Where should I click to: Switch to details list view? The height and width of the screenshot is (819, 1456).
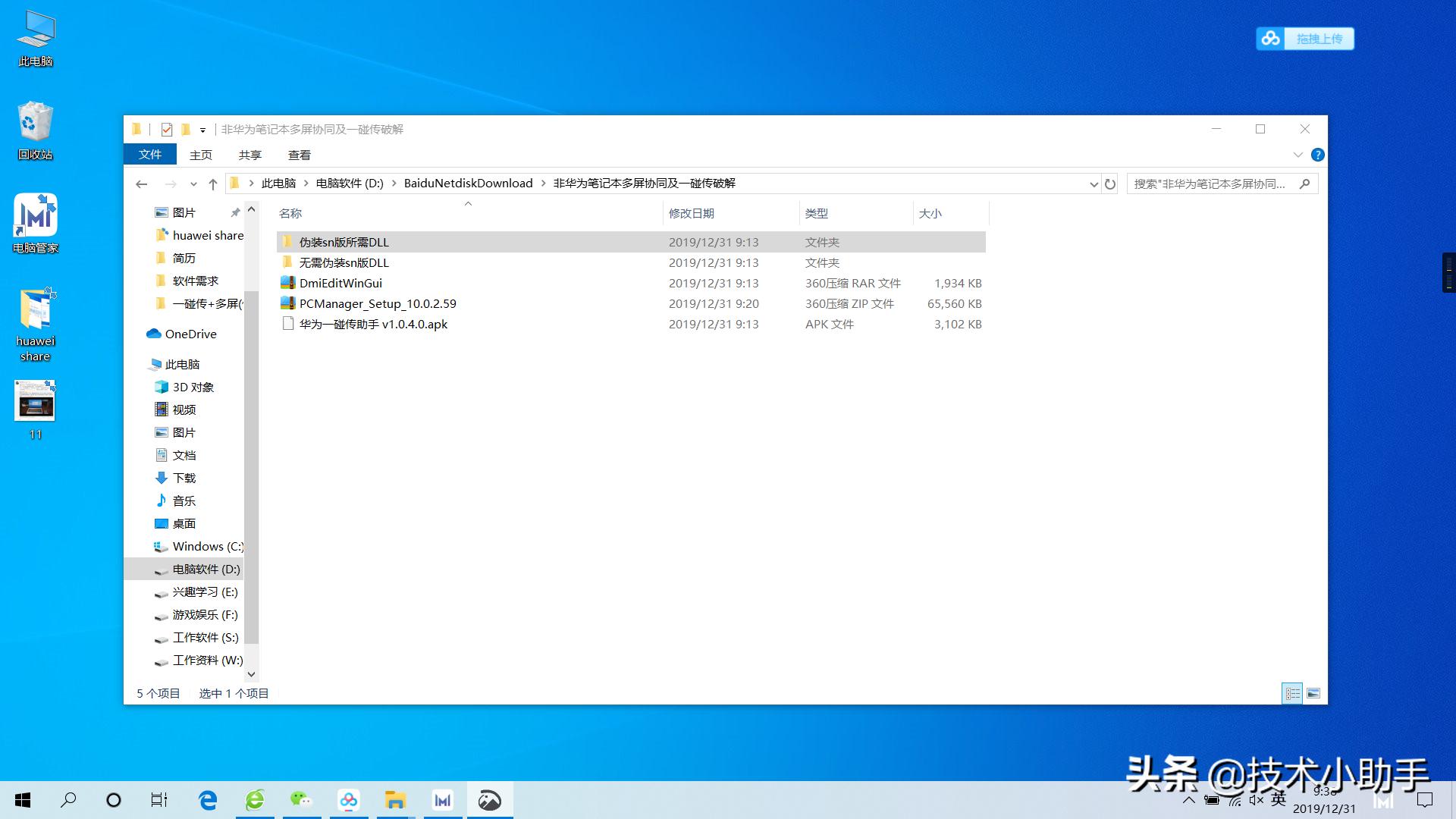1293,693
